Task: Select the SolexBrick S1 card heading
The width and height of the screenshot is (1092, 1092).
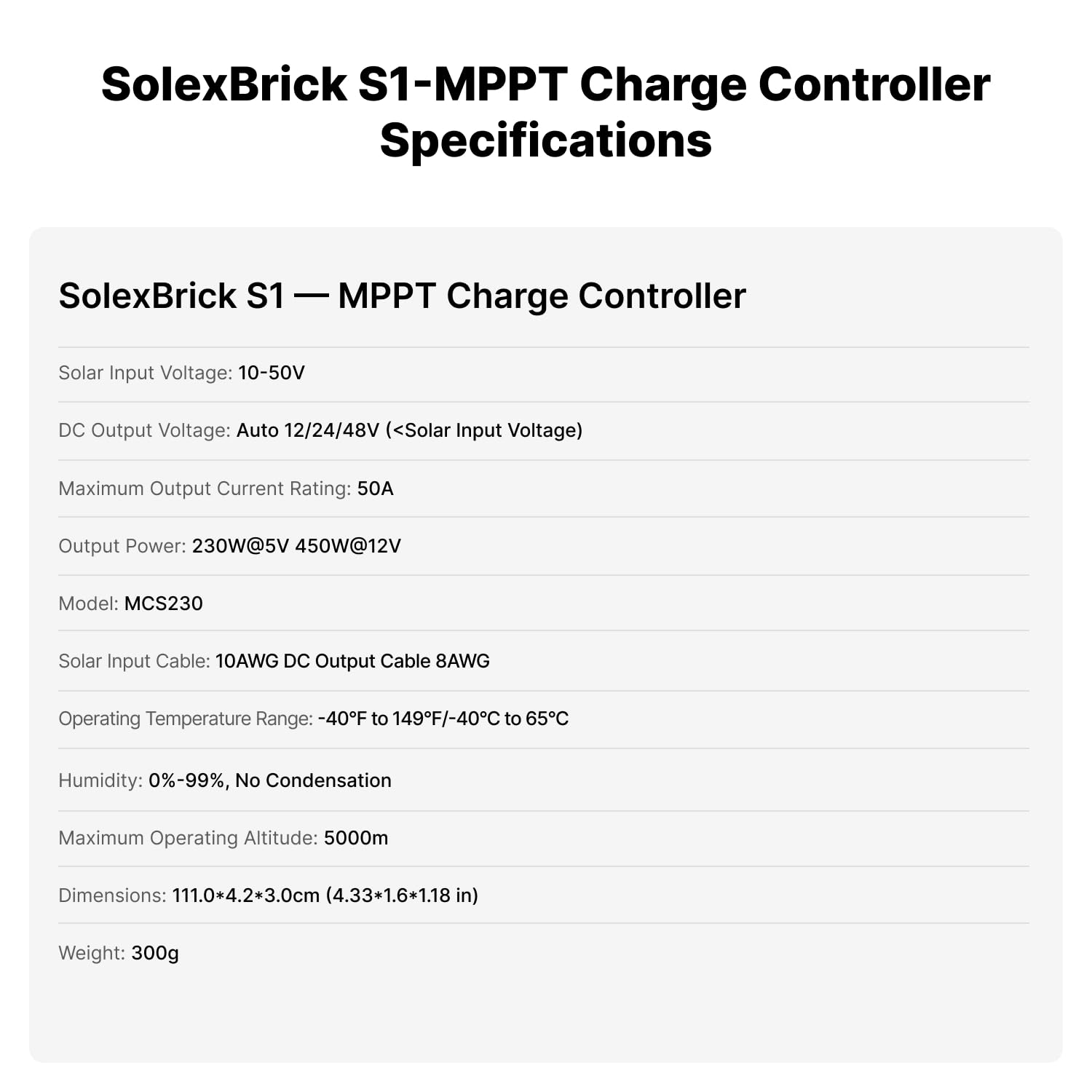Action: pos(402,296)
